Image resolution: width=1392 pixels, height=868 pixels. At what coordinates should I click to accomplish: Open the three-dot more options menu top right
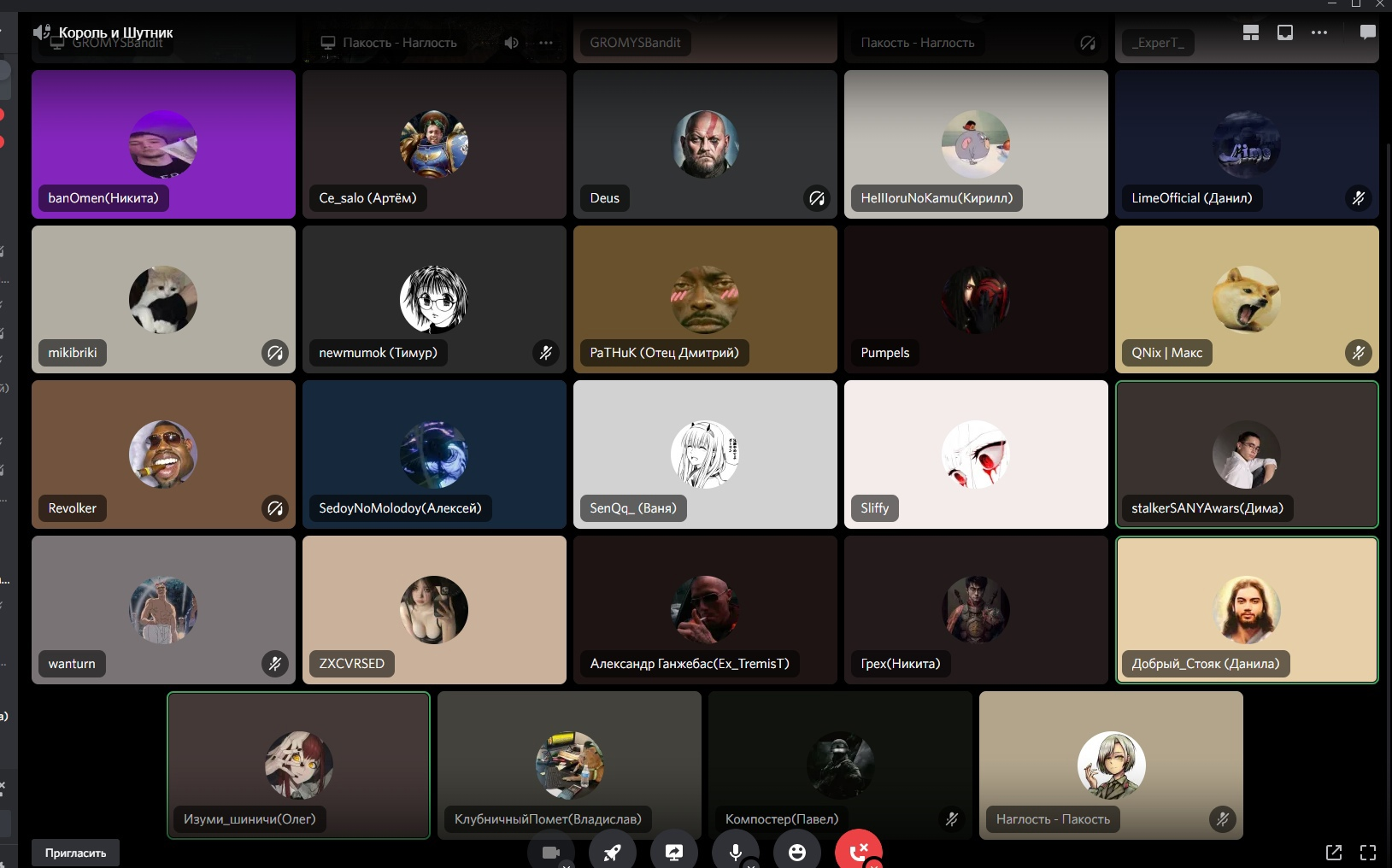(1319, 32)
